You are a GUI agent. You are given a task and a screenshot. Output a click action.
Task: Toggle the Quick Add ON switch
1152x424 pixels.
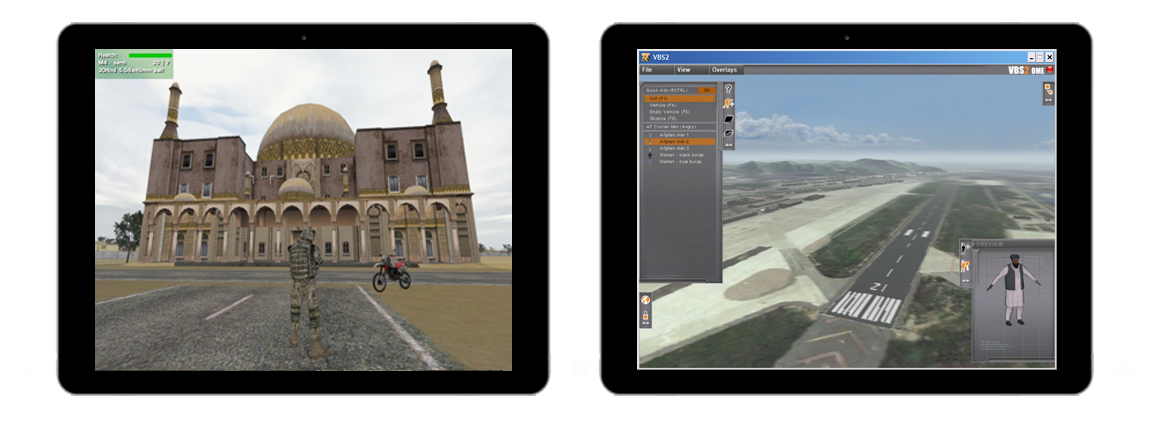[x=706, y=90]
